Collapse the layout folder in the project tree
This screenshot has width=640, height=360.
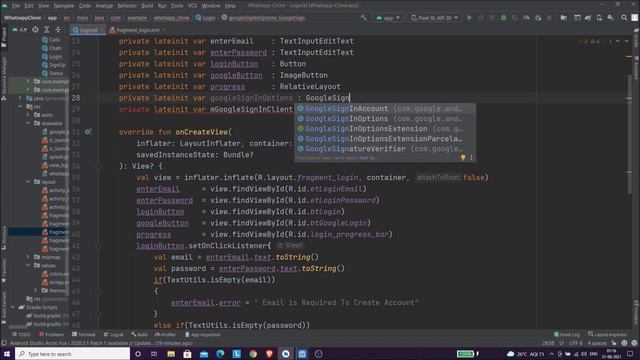[x=28, y=182]
